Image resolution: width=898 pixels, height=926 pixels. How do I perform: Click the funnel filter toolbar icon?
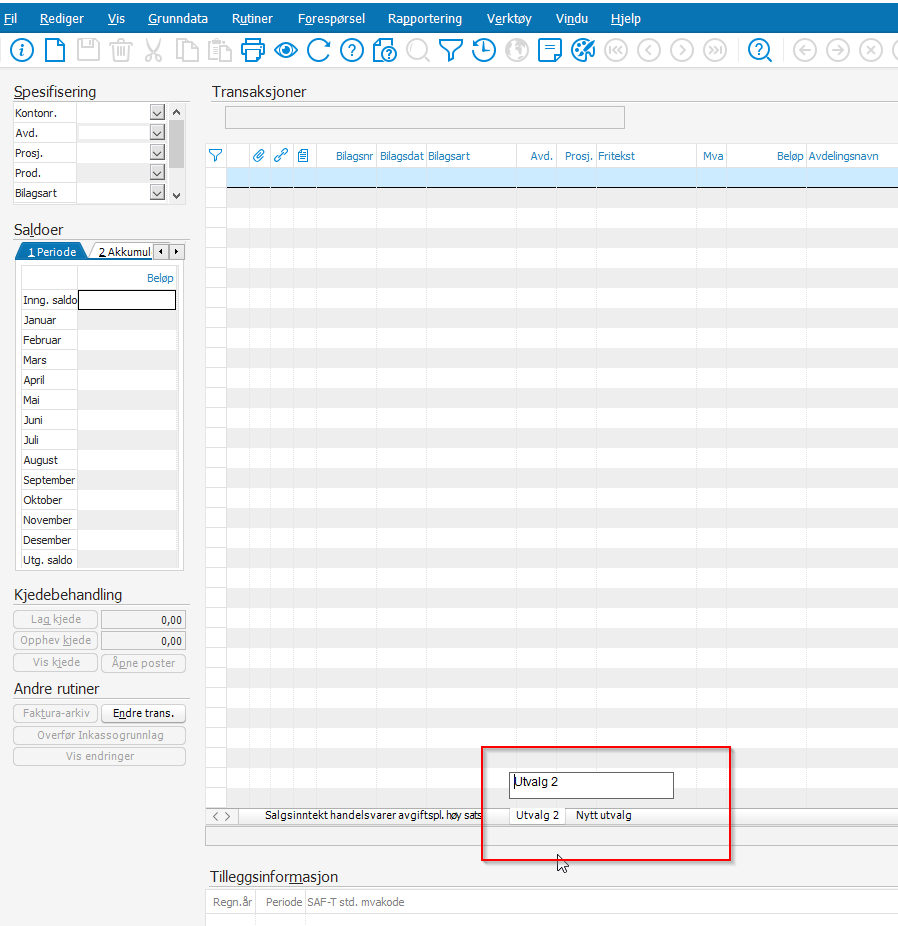click(450, 50)
